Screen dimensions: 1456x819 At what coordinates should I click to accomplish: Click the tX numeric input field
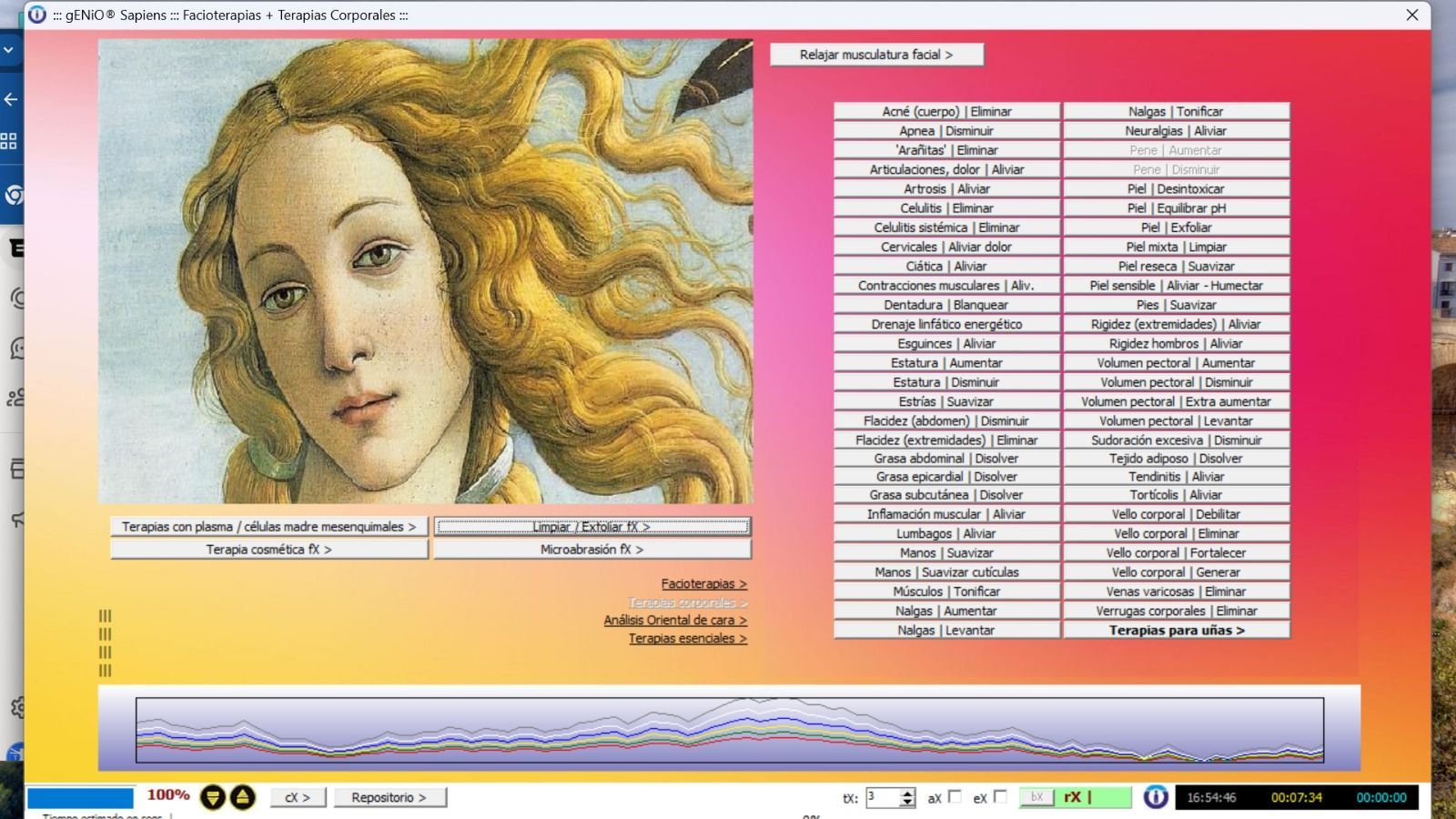882,797
